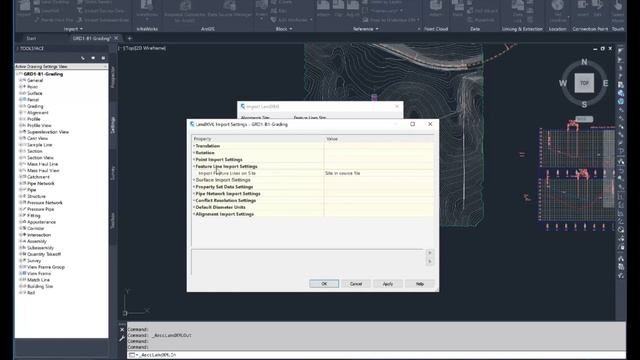Image resolution: width=640 pixels, height=360 pixels.
Task: Switch to the Survey toolspace tab
Action: 113,173
